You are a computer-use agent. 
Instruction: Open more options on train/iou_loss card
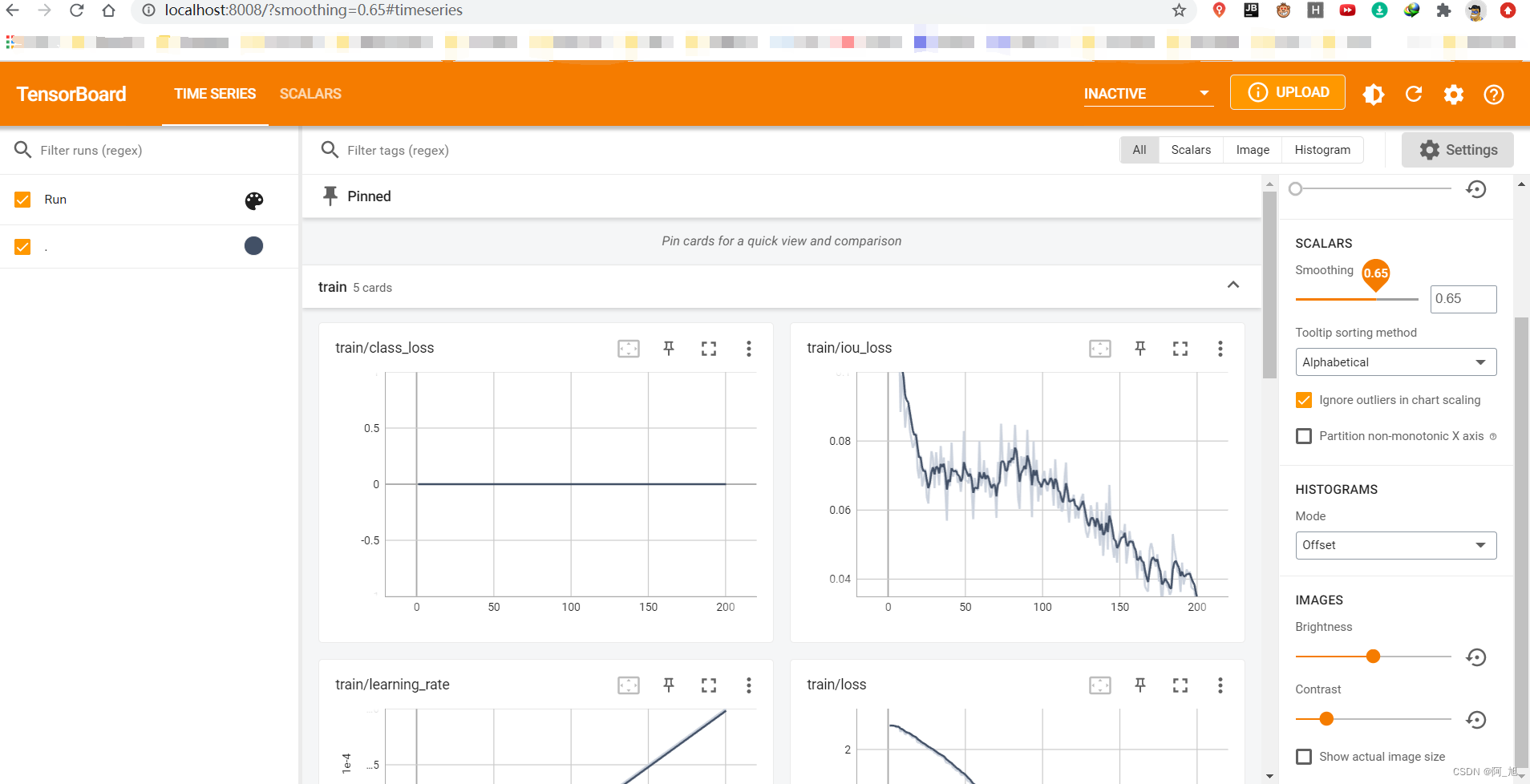tap(1220, 349)
